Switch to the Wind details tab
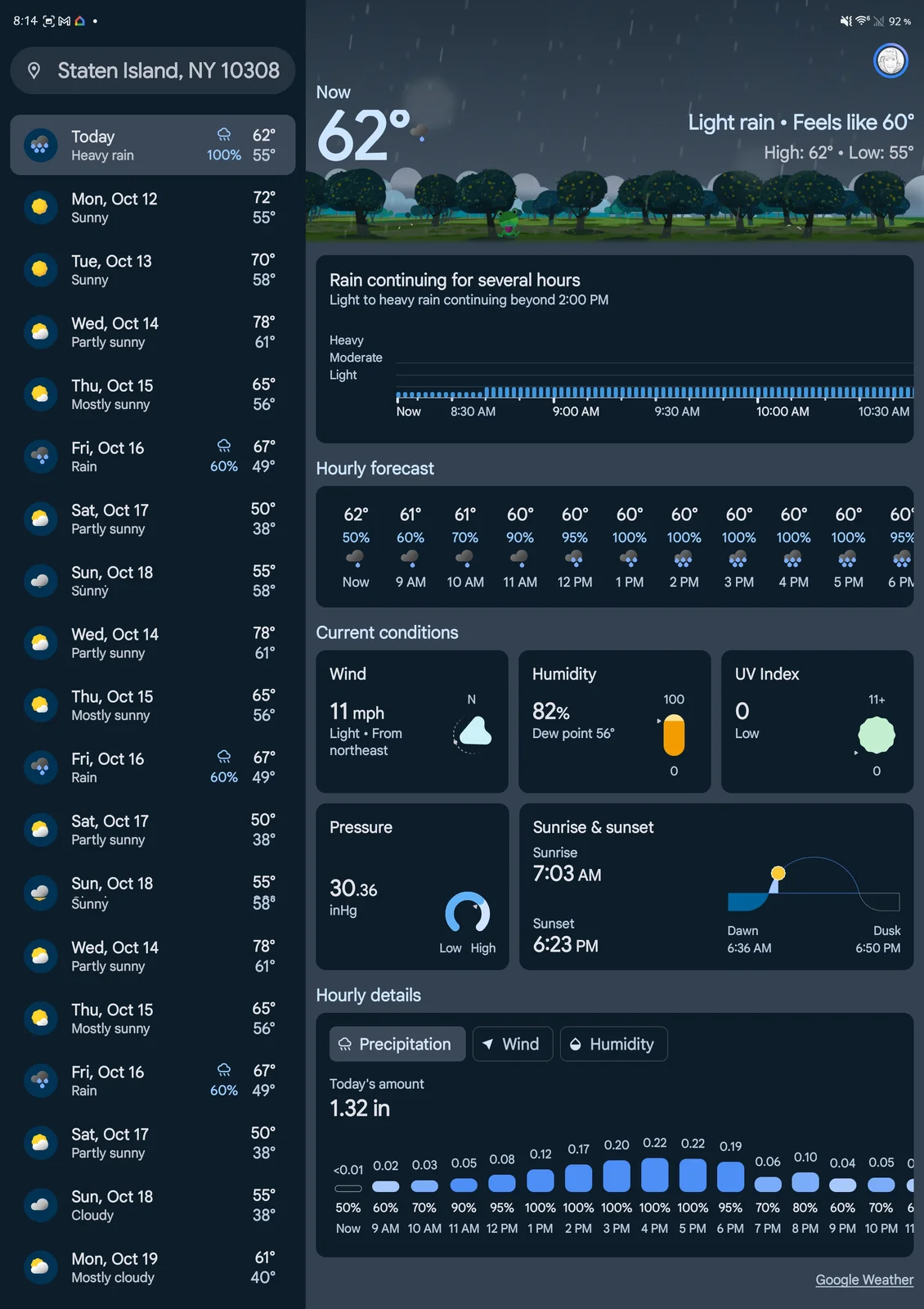The height and width of the screenshot is (1309, 924). click(x=513, y=1044)
